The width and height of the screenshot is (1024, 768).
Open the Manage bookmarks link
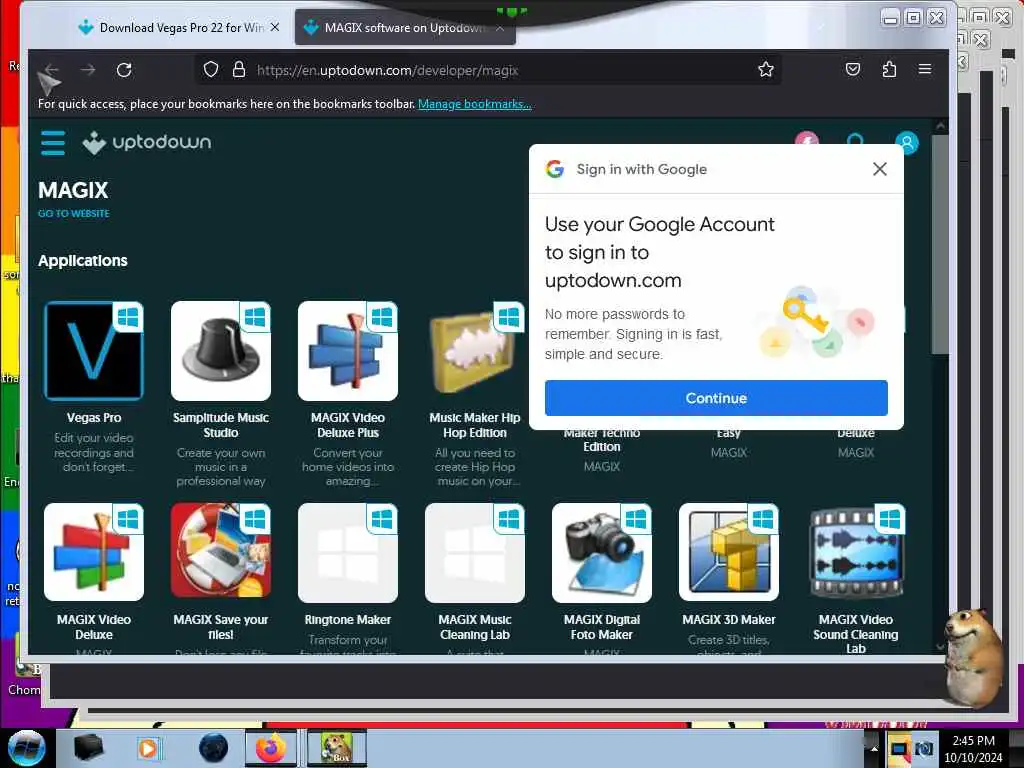tap(475, 104)
